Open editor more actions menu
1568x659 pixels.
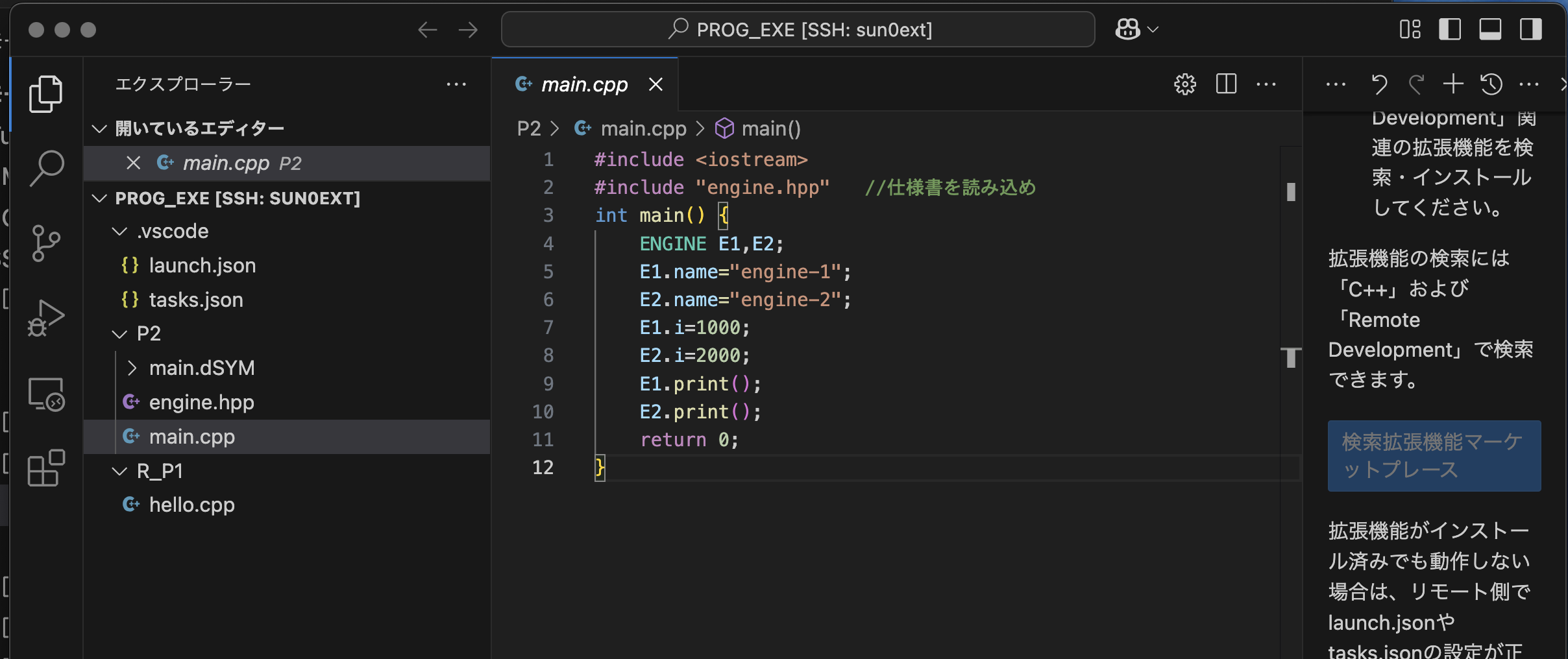1266,84
